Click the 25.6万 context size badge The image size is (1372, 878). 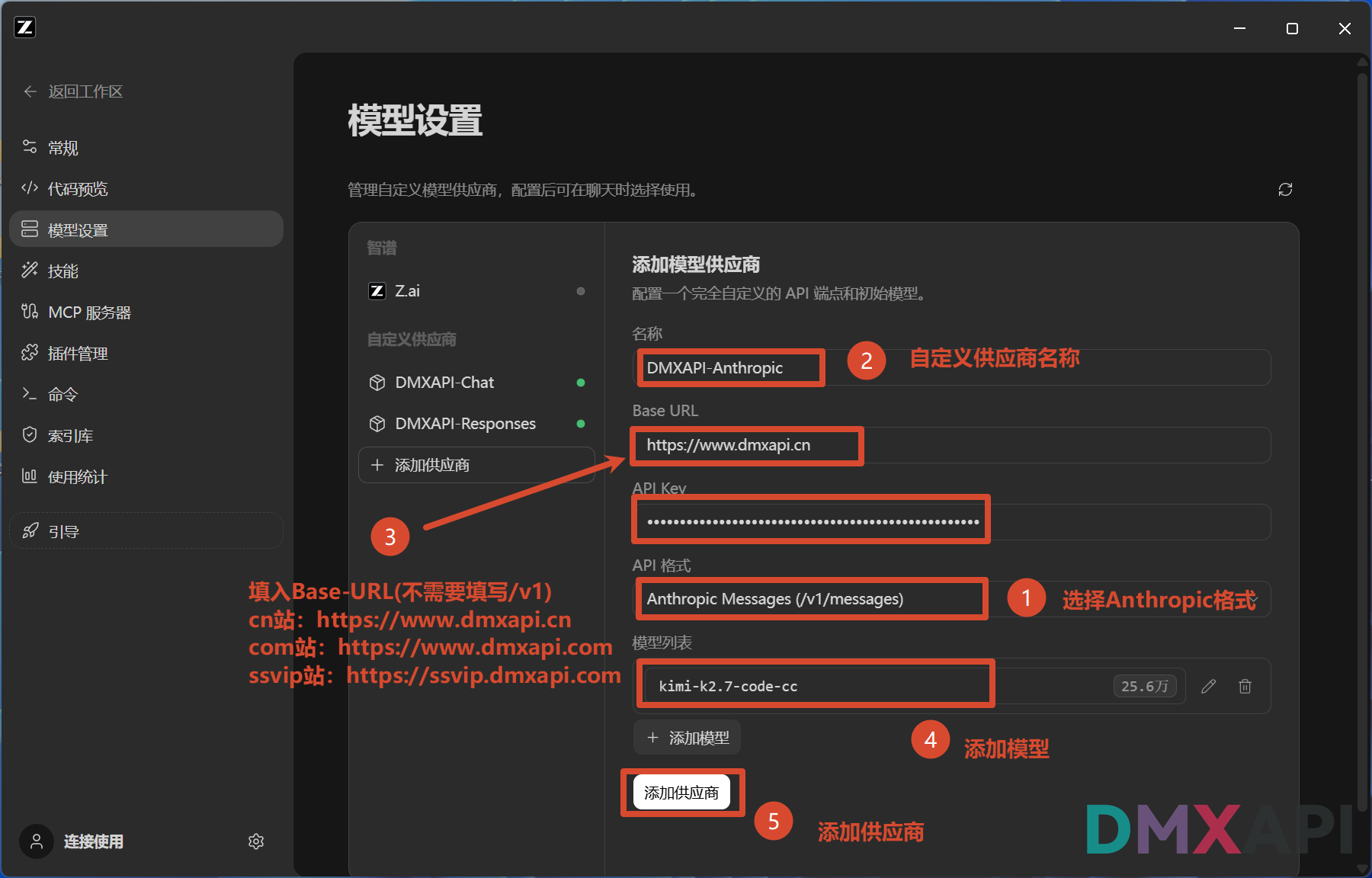coord(1145,686)
